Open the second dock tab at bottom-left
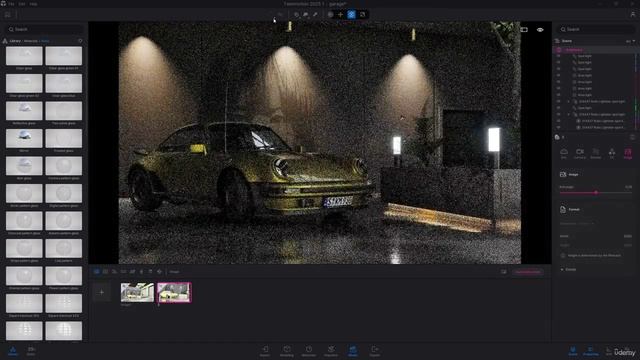The width and height of the screenshot is (640, 360). pos(31,351)
